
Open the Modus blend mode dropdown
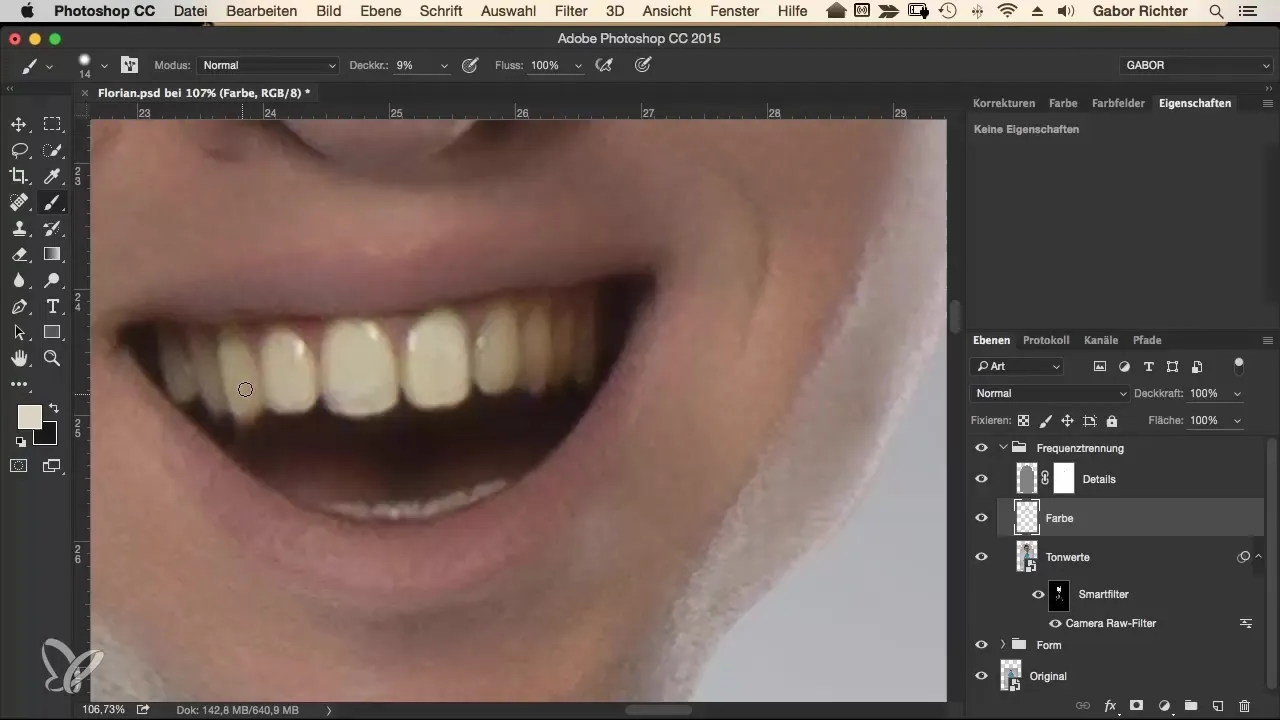268,65
